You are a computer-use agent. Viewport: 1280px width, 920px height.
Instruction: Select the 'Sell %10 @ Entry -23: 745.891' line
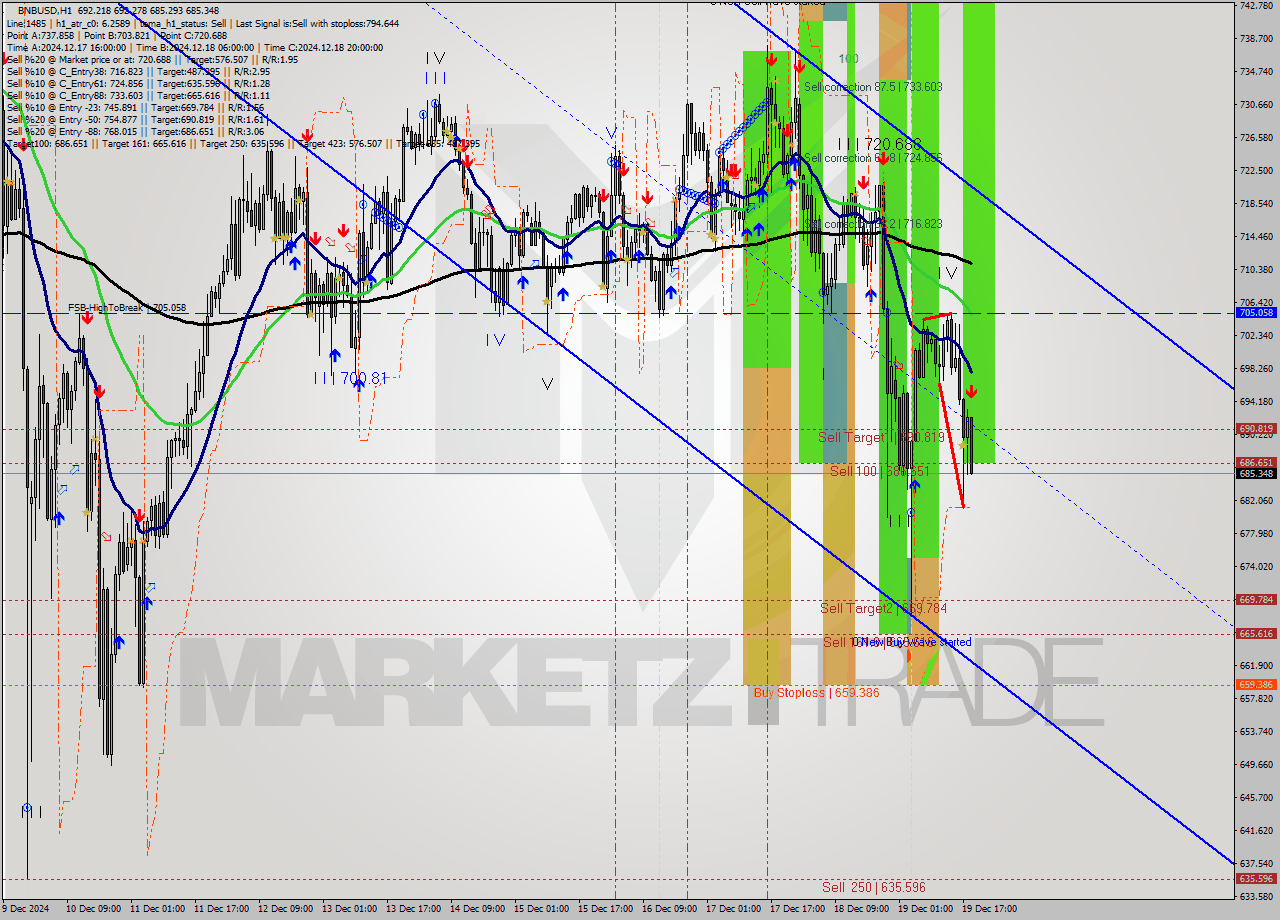pos(135,107)
